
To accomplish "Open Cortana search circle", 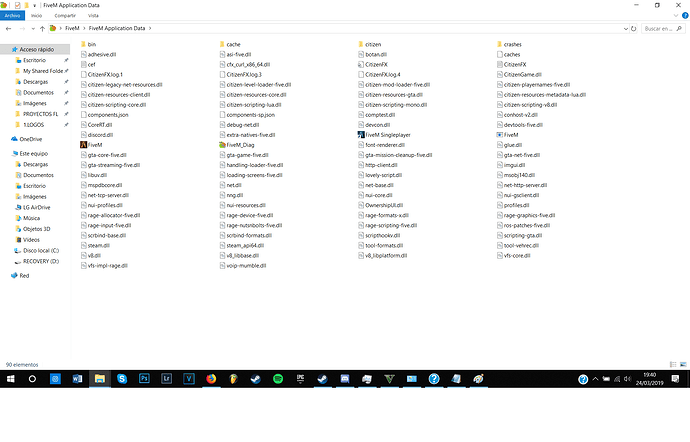I will coord(32,379).
